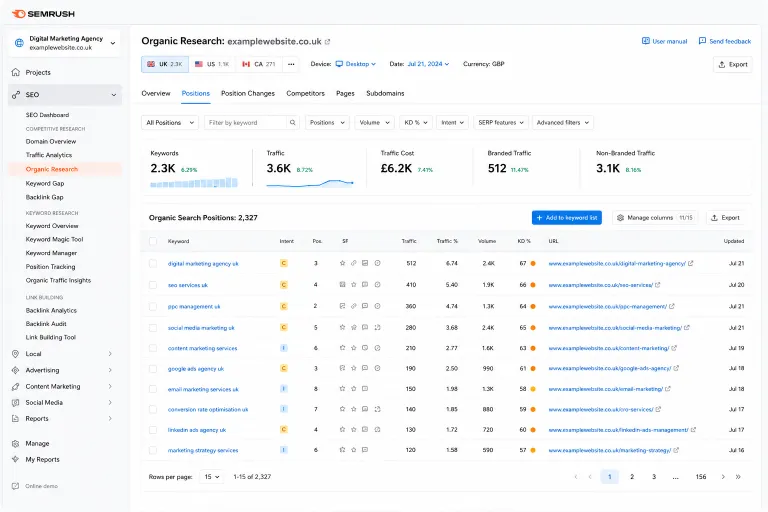
Task: Click link SERP feature icon for ppc management uk
Action: click(x=354, y=306)
